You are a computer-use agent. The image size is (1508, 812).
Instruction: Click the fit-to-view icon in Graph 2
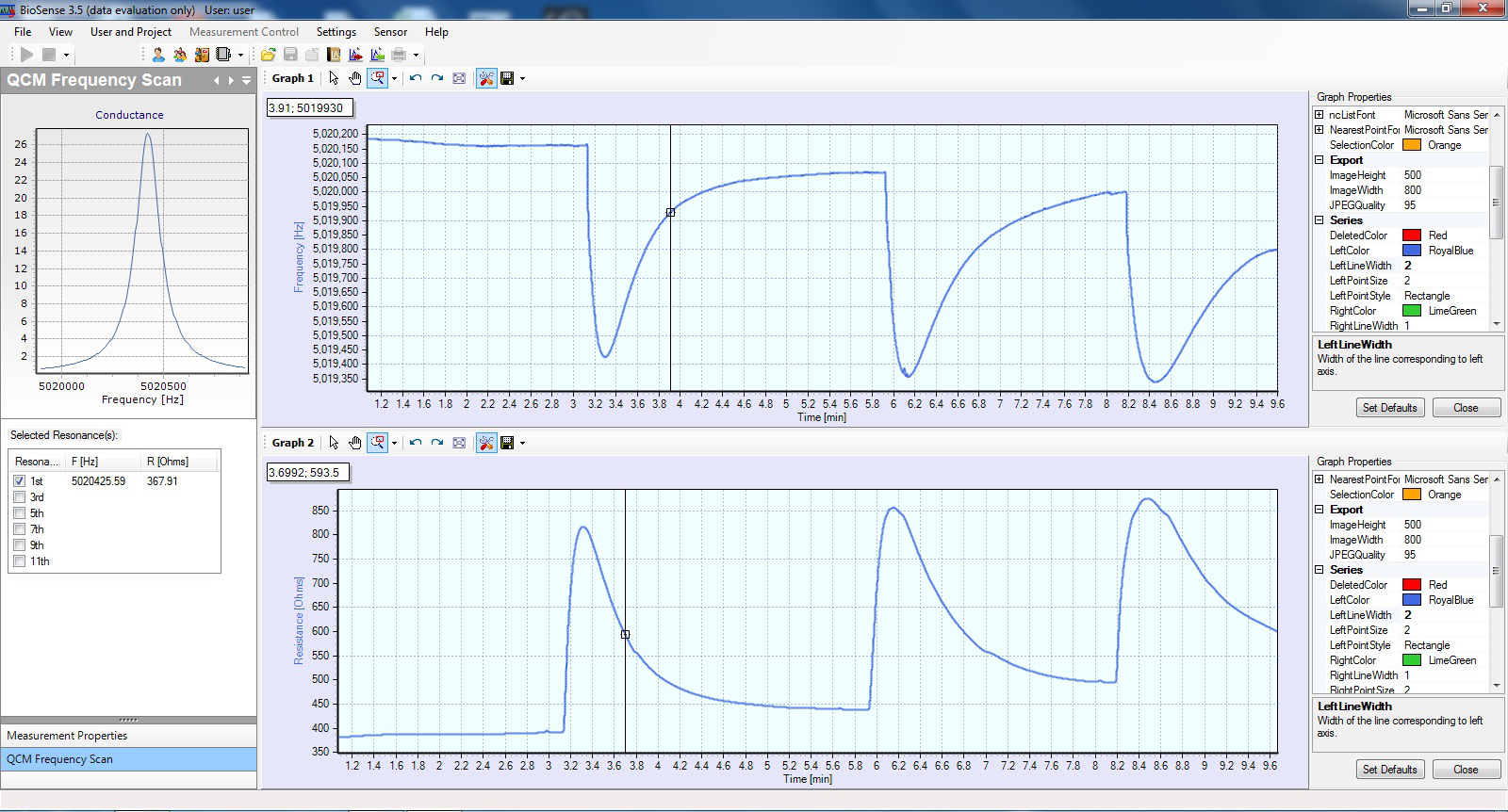pos(459,443)
